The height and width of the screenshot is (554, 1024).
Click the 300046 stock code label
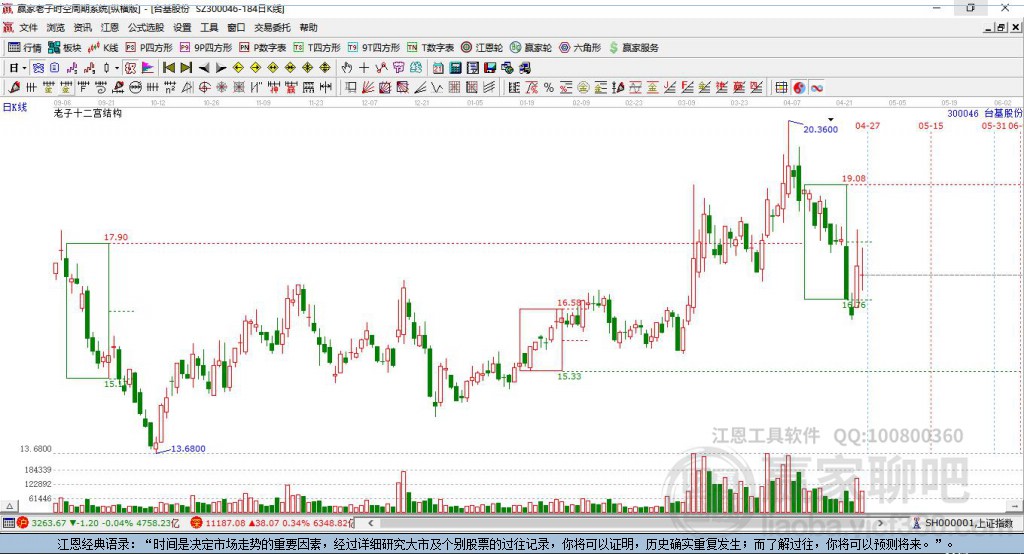963,114
